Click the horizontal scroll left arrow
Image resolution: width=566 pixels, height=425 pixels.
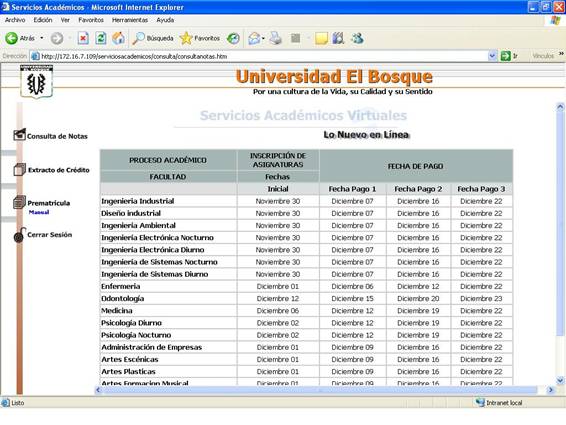98,390
